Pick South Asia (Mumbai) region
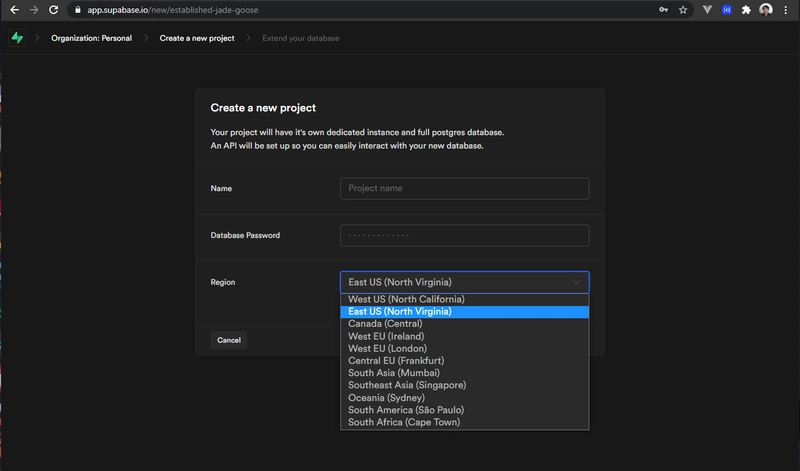Viewport: 800px width, 471px height. coord(464,373)
